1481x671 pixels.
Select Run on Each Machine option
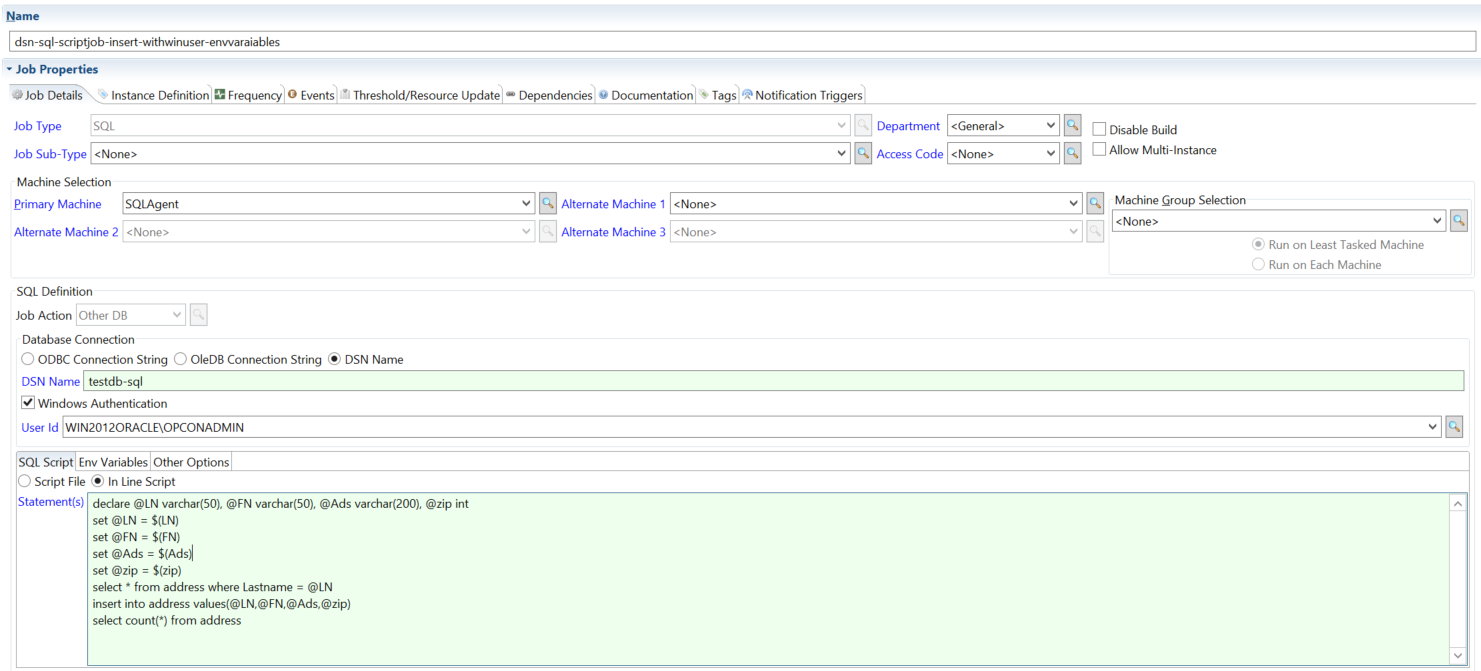[x=1258, y=265]
